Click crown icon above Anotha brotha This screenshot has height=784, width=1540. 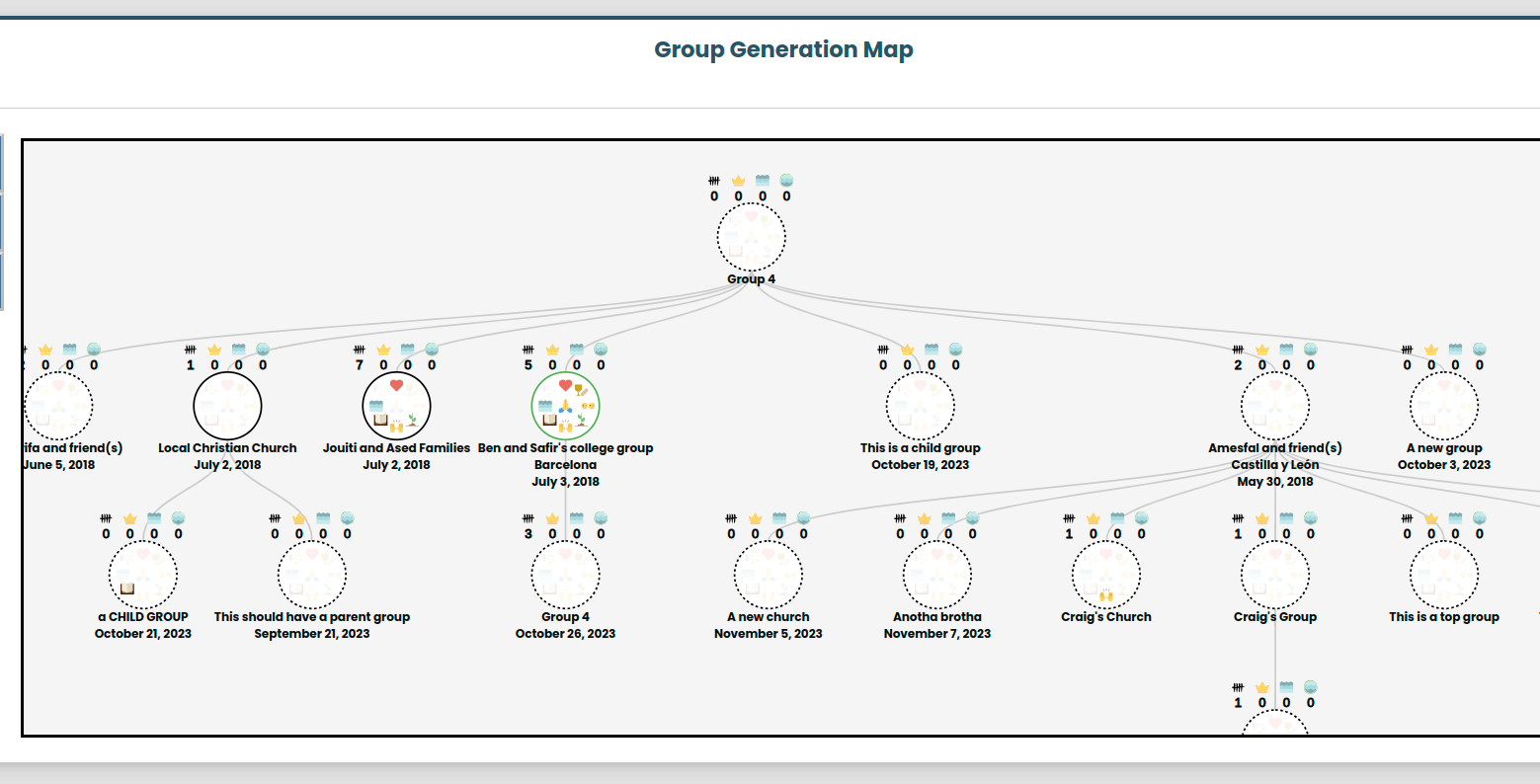pos(924,518)
